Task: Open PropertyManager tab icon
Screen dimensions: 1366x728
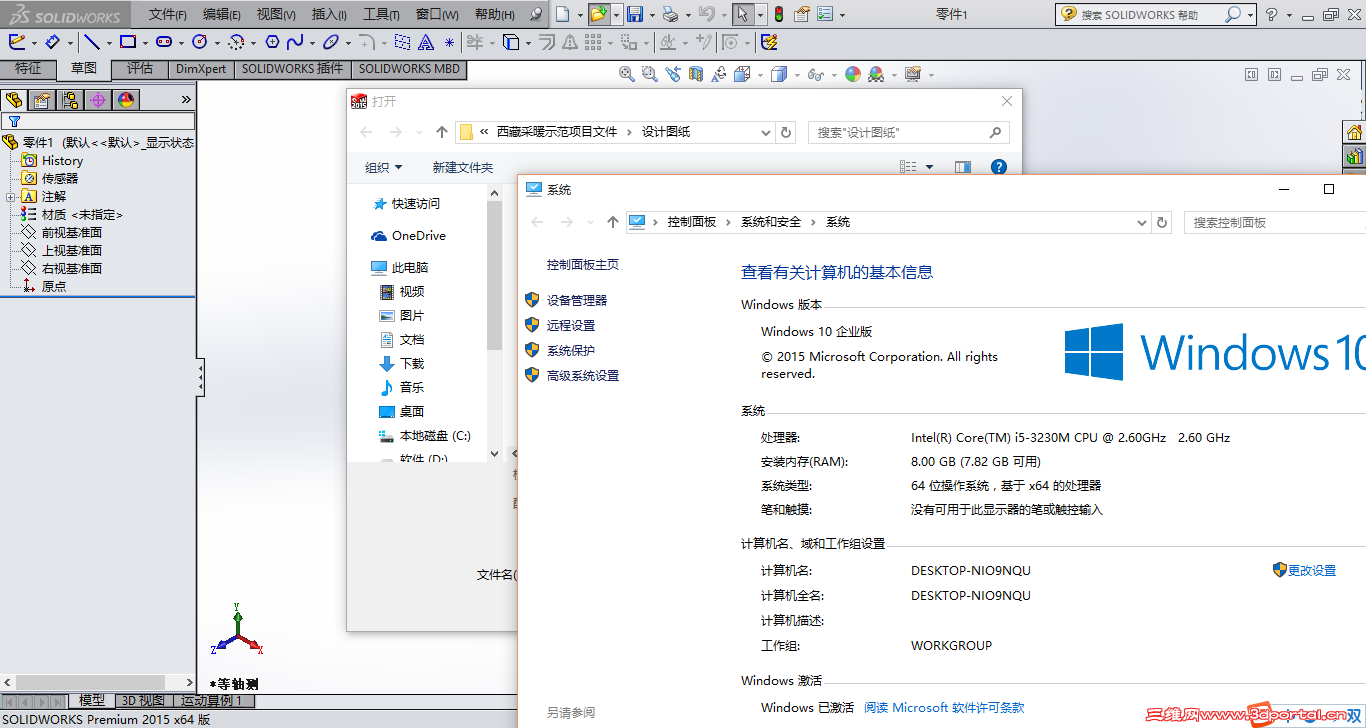Action: click(x=41, y=100)
